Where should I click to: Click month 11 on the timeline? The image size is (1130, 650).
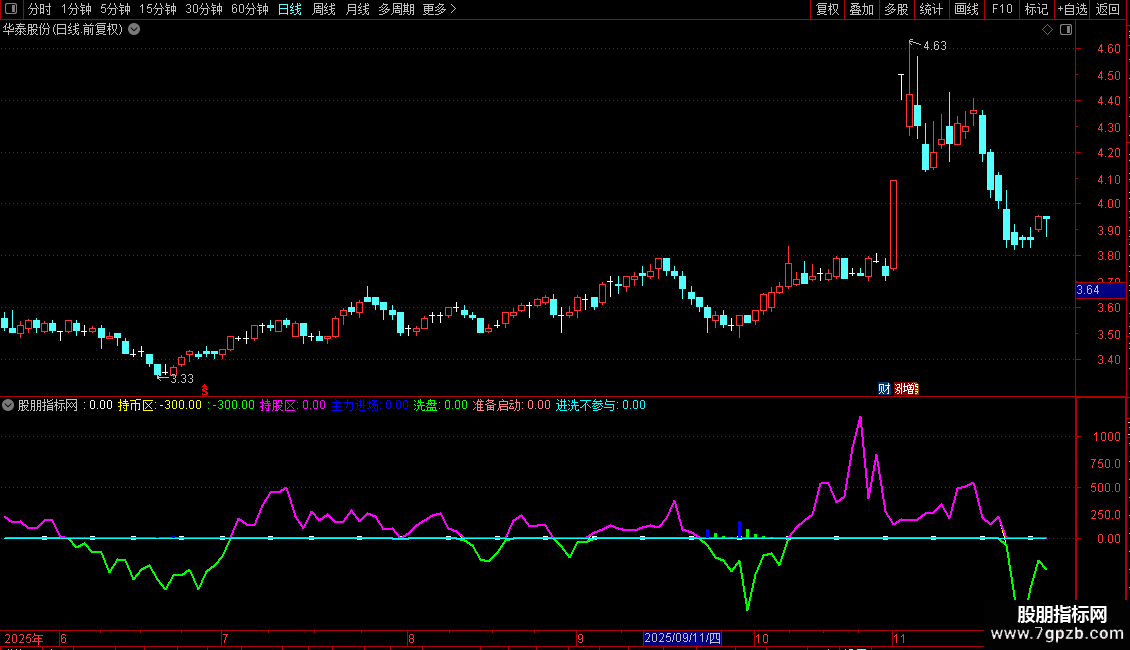pos(899,638)
